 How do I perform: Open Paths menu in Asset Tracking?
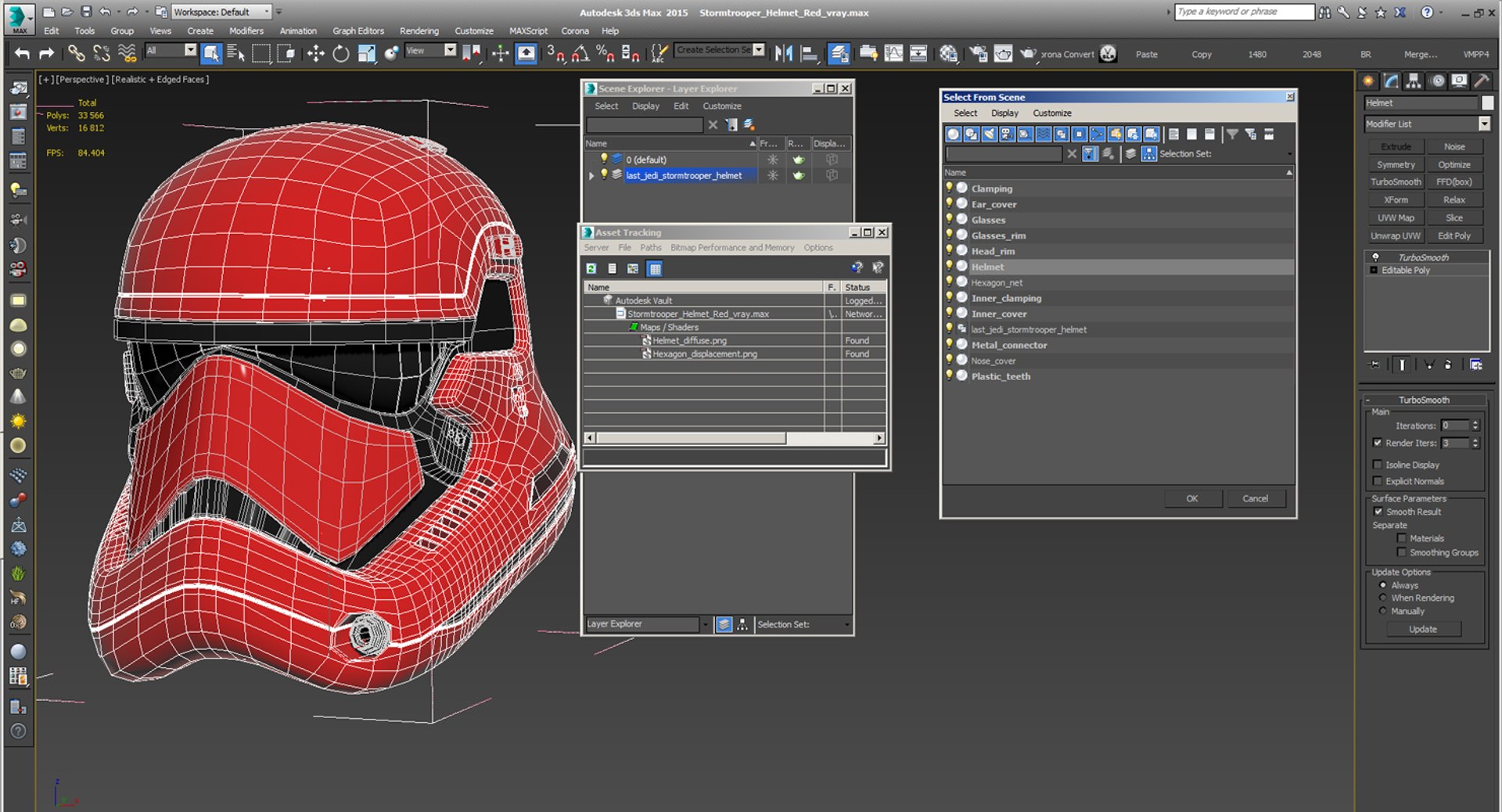(650, 247)
